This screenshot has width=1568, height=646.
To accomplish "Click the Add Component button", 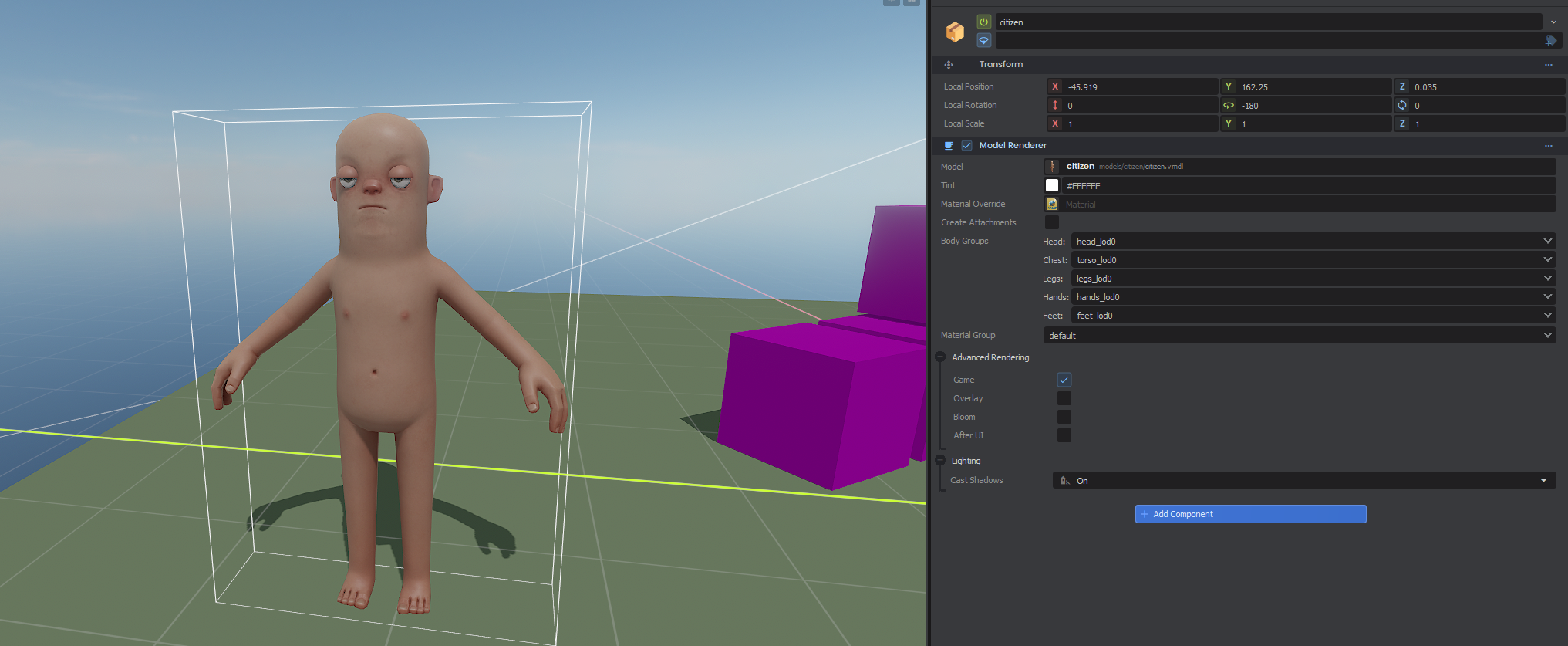I will click(1250, 514).
